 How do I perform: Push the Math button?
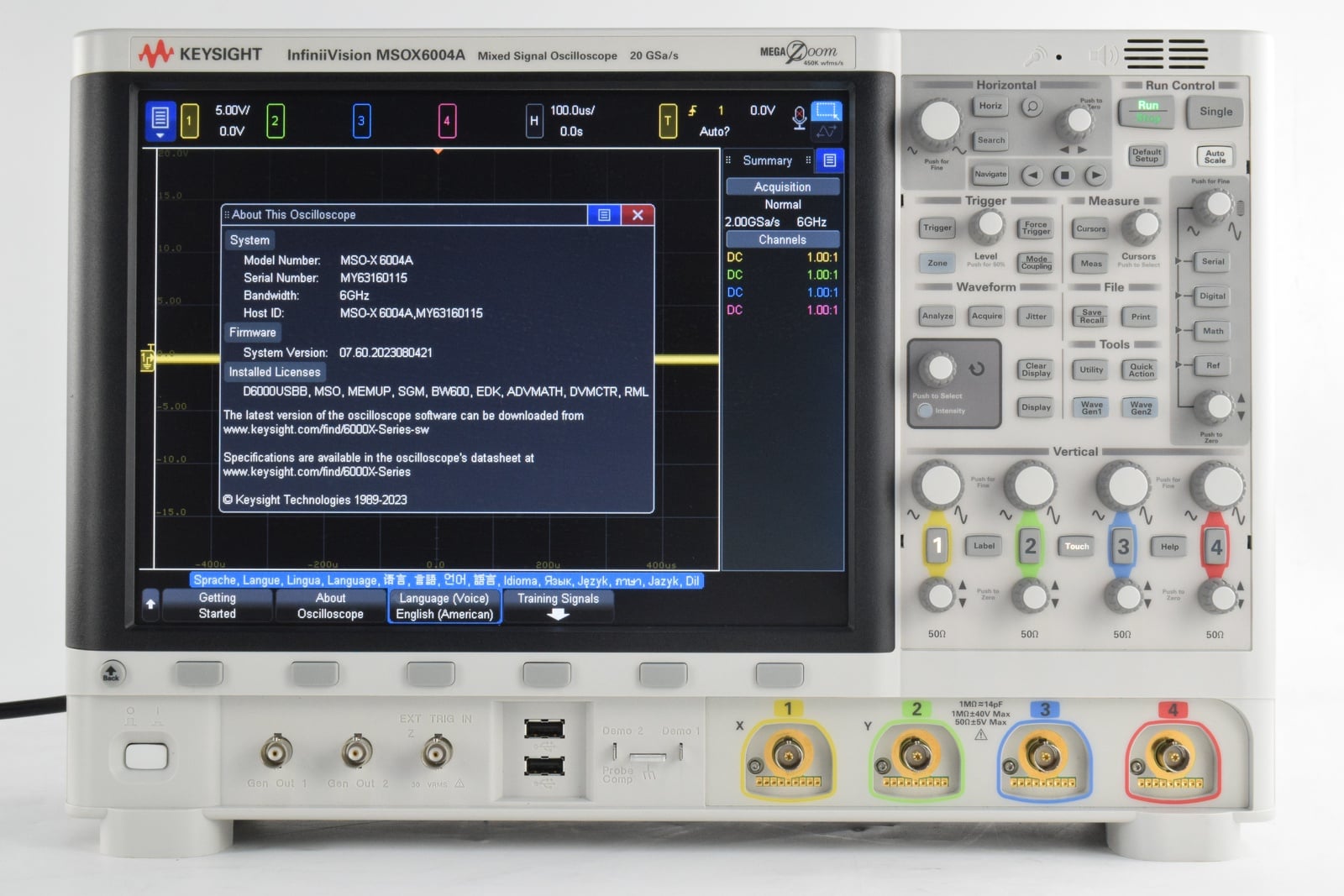coord(1213,332)
